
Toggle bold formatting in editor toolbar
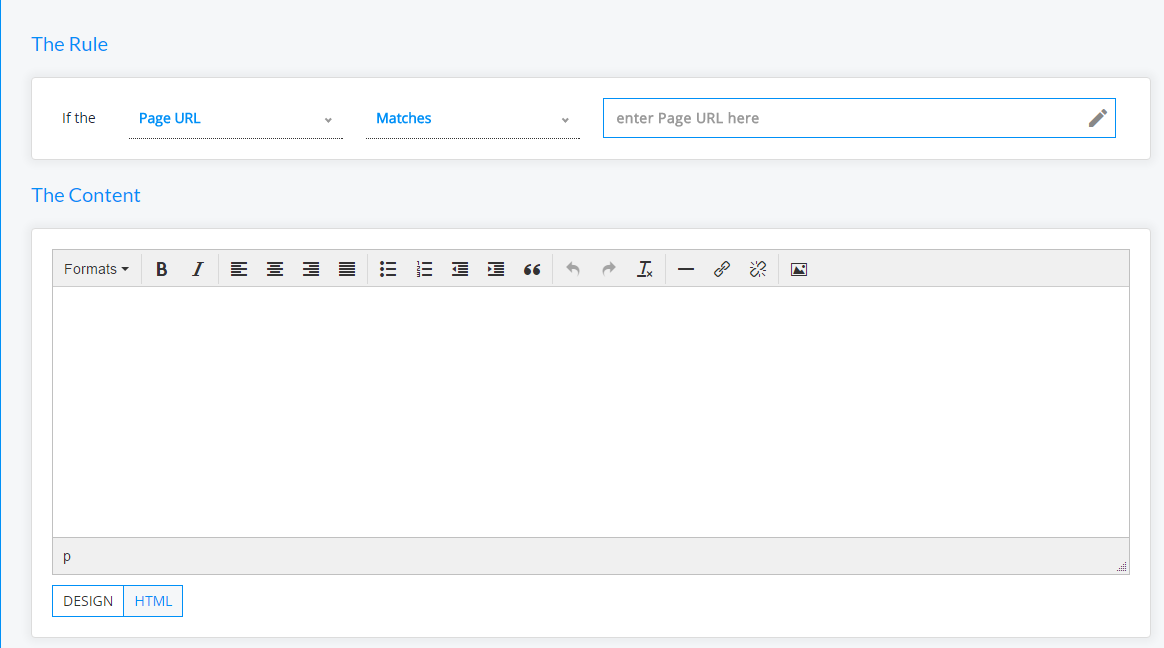pos(161,269)
